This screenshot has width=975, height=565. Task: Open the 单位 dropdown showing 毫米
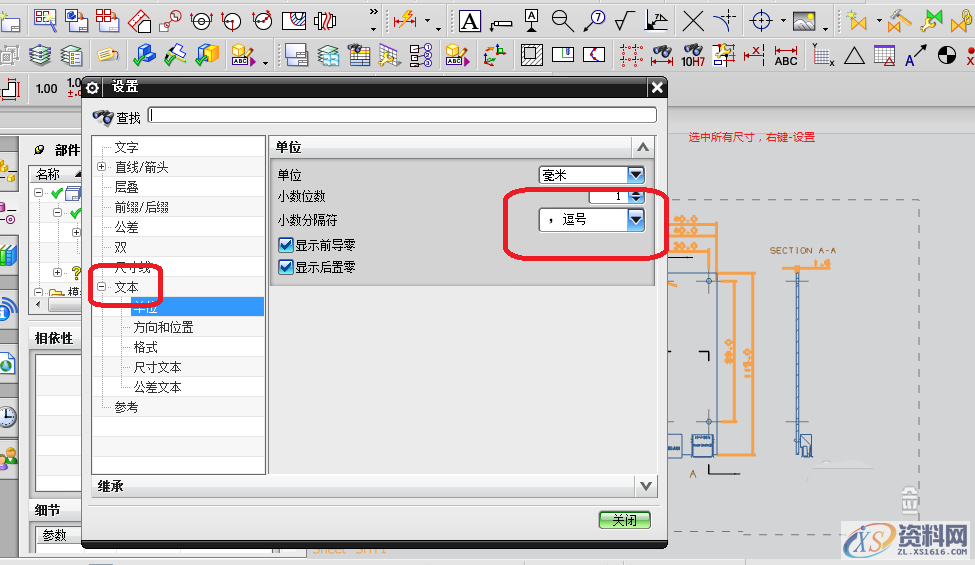(636, 175)
